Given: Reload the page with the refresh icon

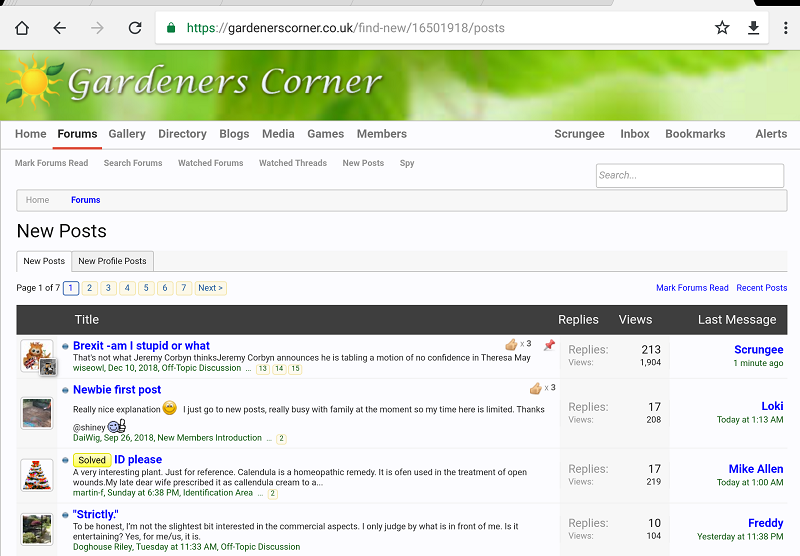Looking at the screenshot, I should point(135,28).
